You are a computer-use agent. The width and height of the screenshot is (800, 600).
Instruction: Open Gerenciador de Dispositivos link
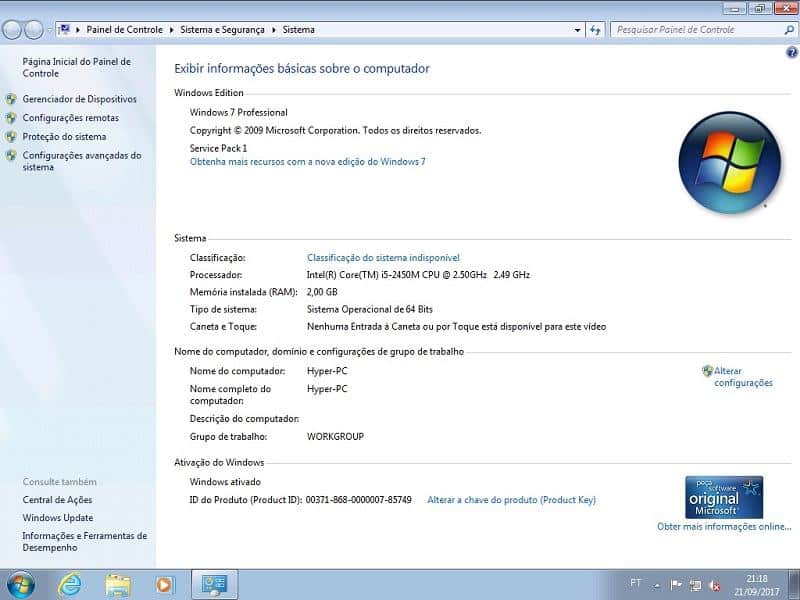click(79, 99)
